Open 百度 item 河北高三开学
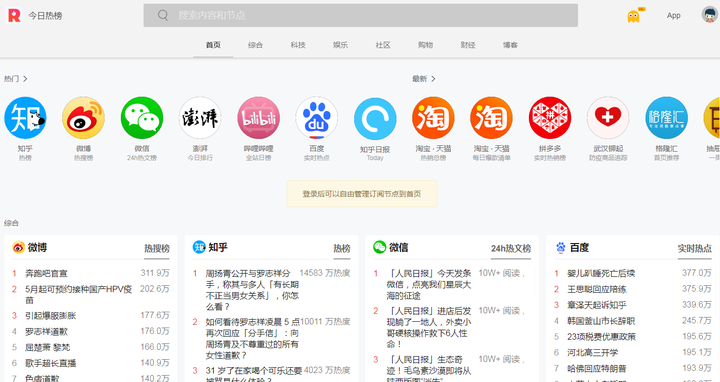720x382 pixels. 592,352
